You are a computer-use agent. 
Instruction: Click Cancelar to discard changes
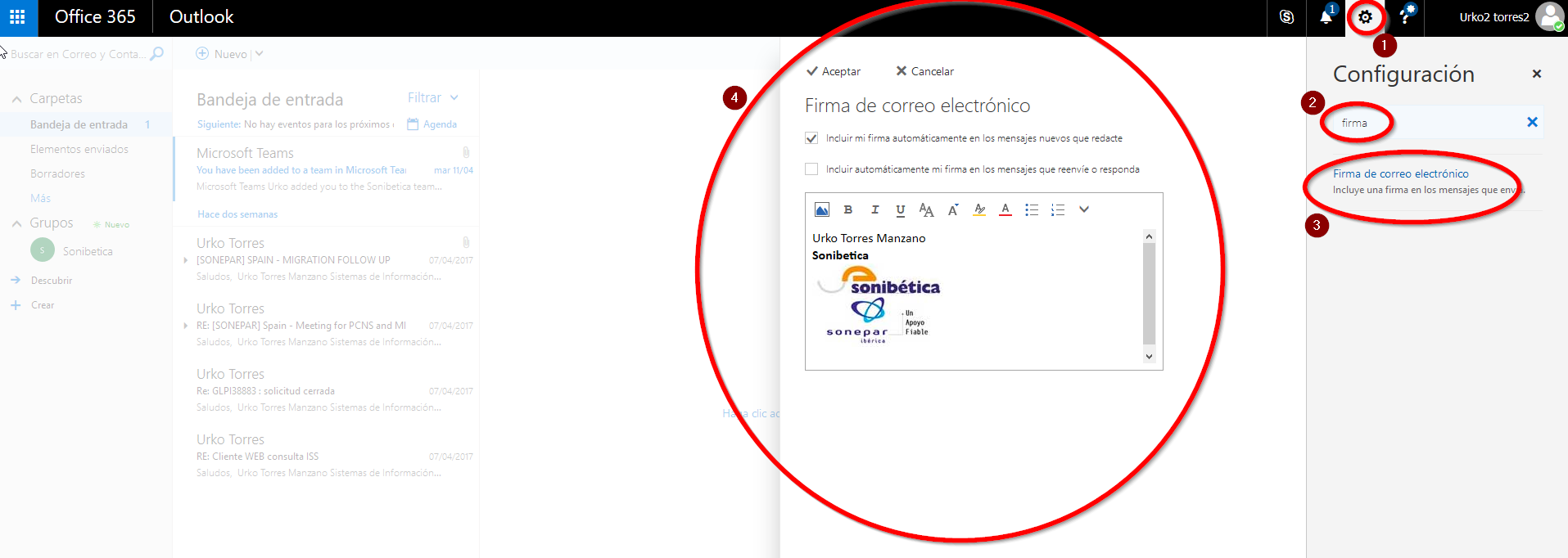(925, 71)
